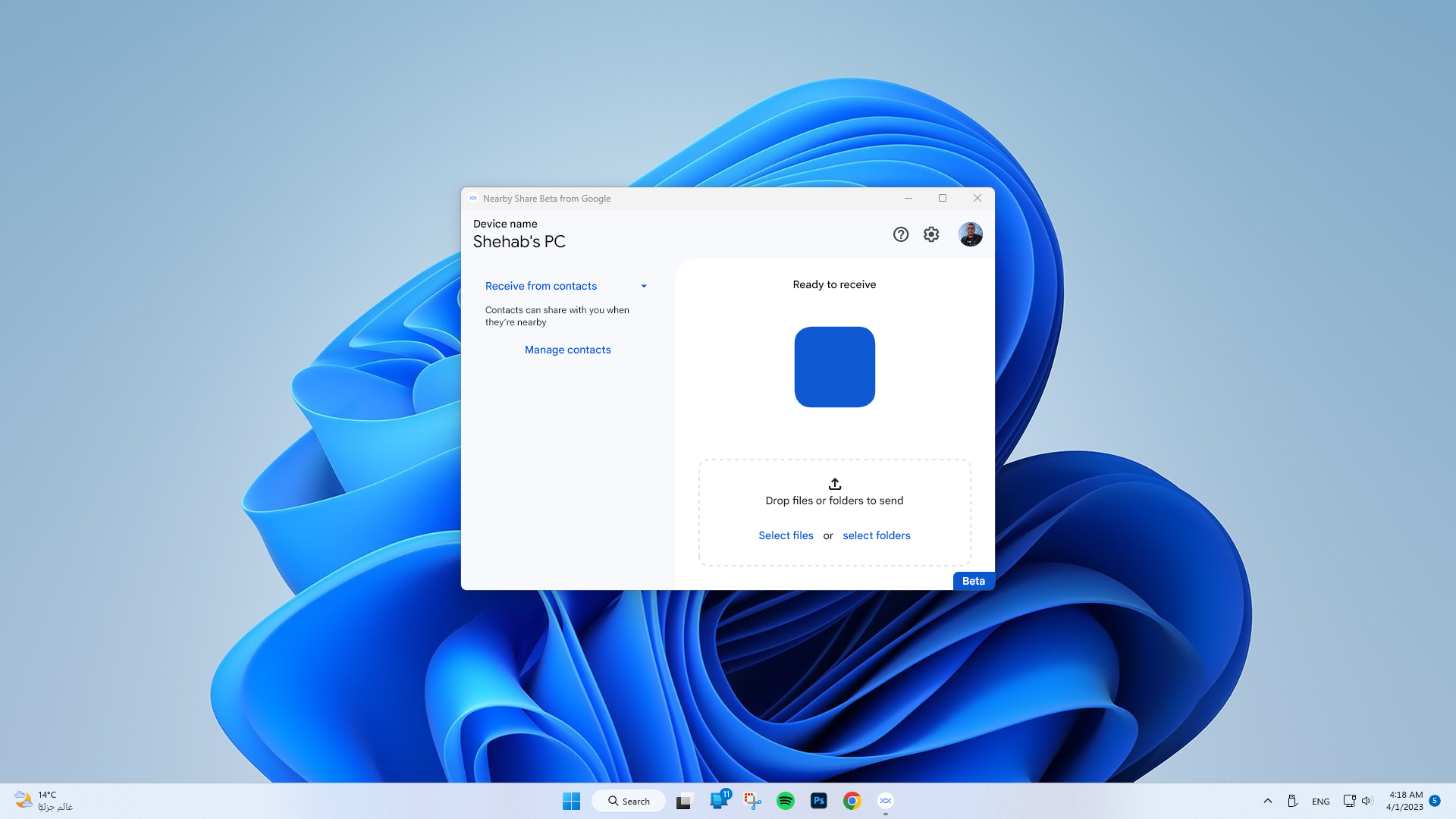The height and width of the screenshot is (819, 1456).
Task: Click the blue Ready to receive tile
Action: point(834,367)
